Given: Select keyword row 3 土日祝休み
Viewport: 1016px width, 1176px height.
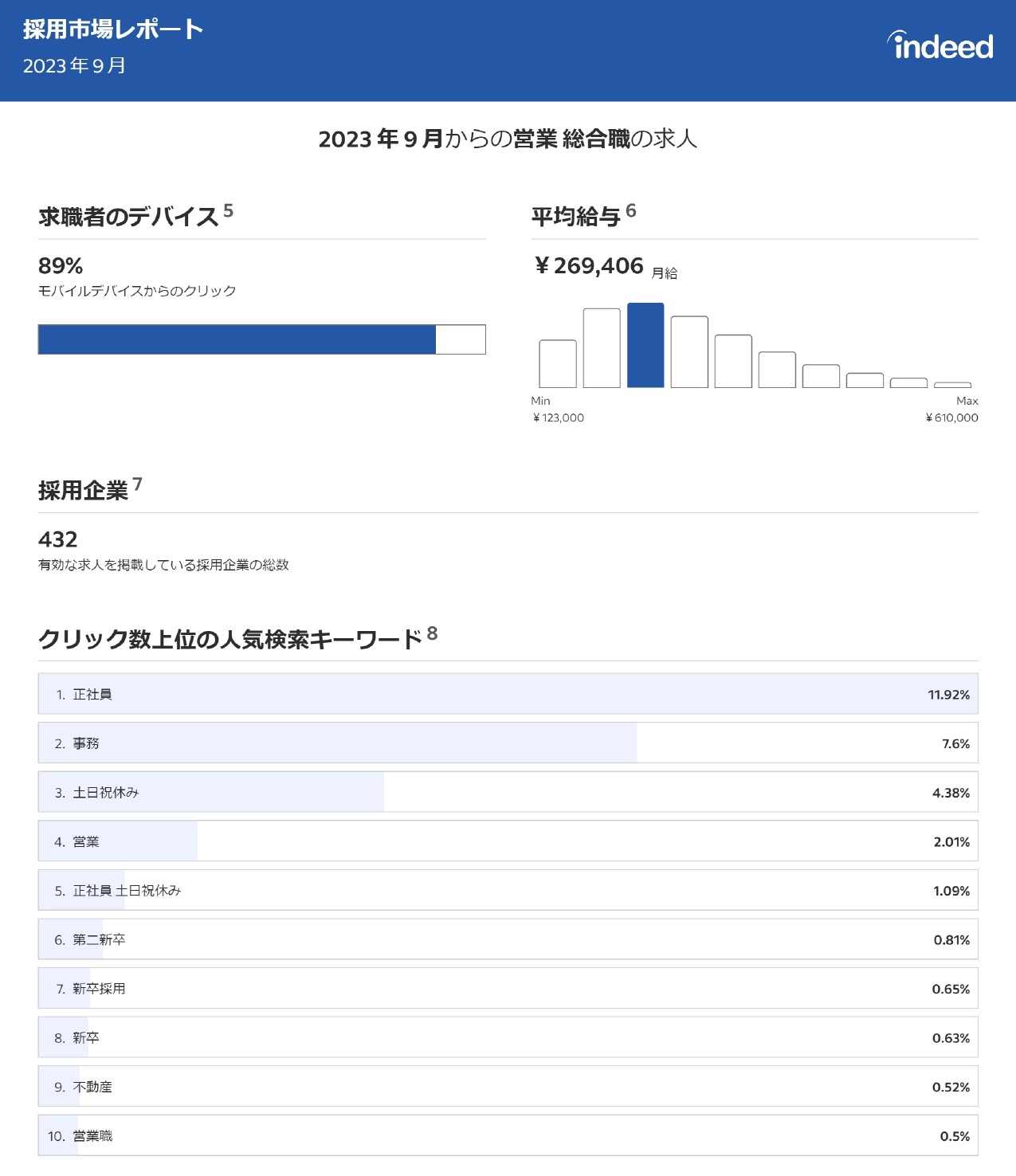Looking at the screenshot, I should click(508, 792).
